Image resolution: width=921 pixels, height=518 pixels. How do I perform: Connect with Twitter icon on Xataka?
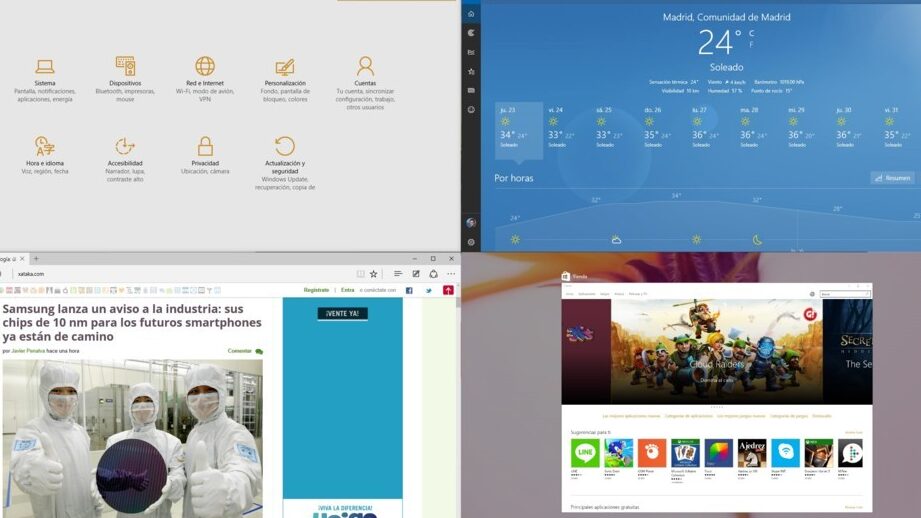pos(429,290)
